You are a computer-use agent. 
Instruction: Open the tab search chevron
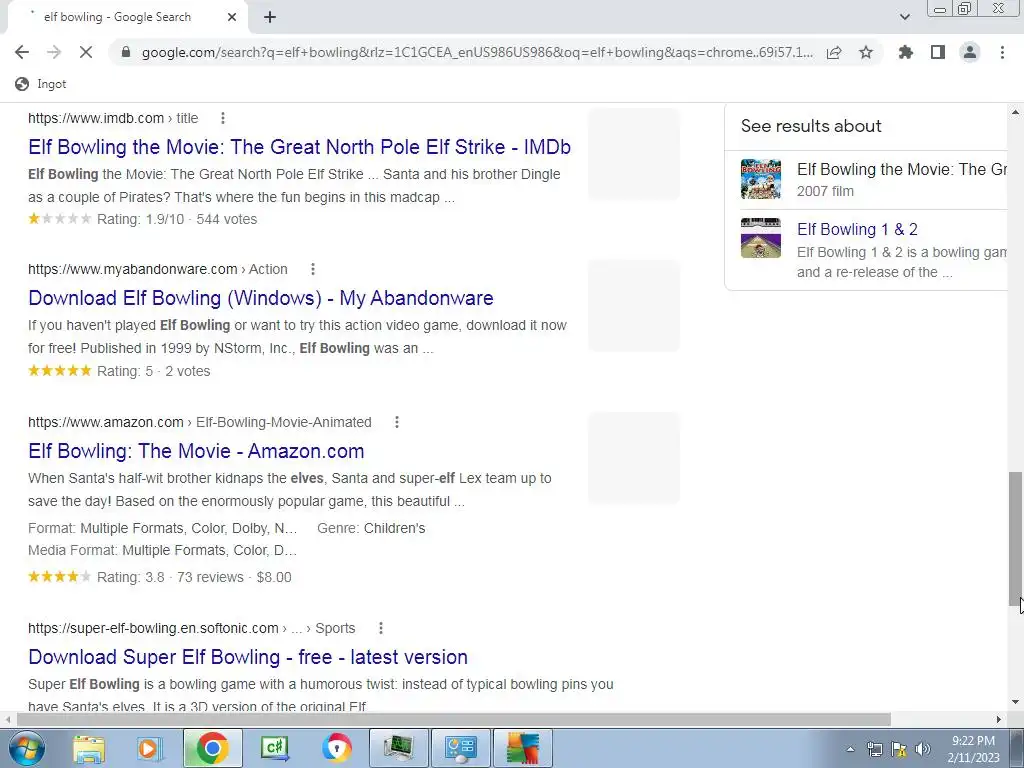click(904, 17)
